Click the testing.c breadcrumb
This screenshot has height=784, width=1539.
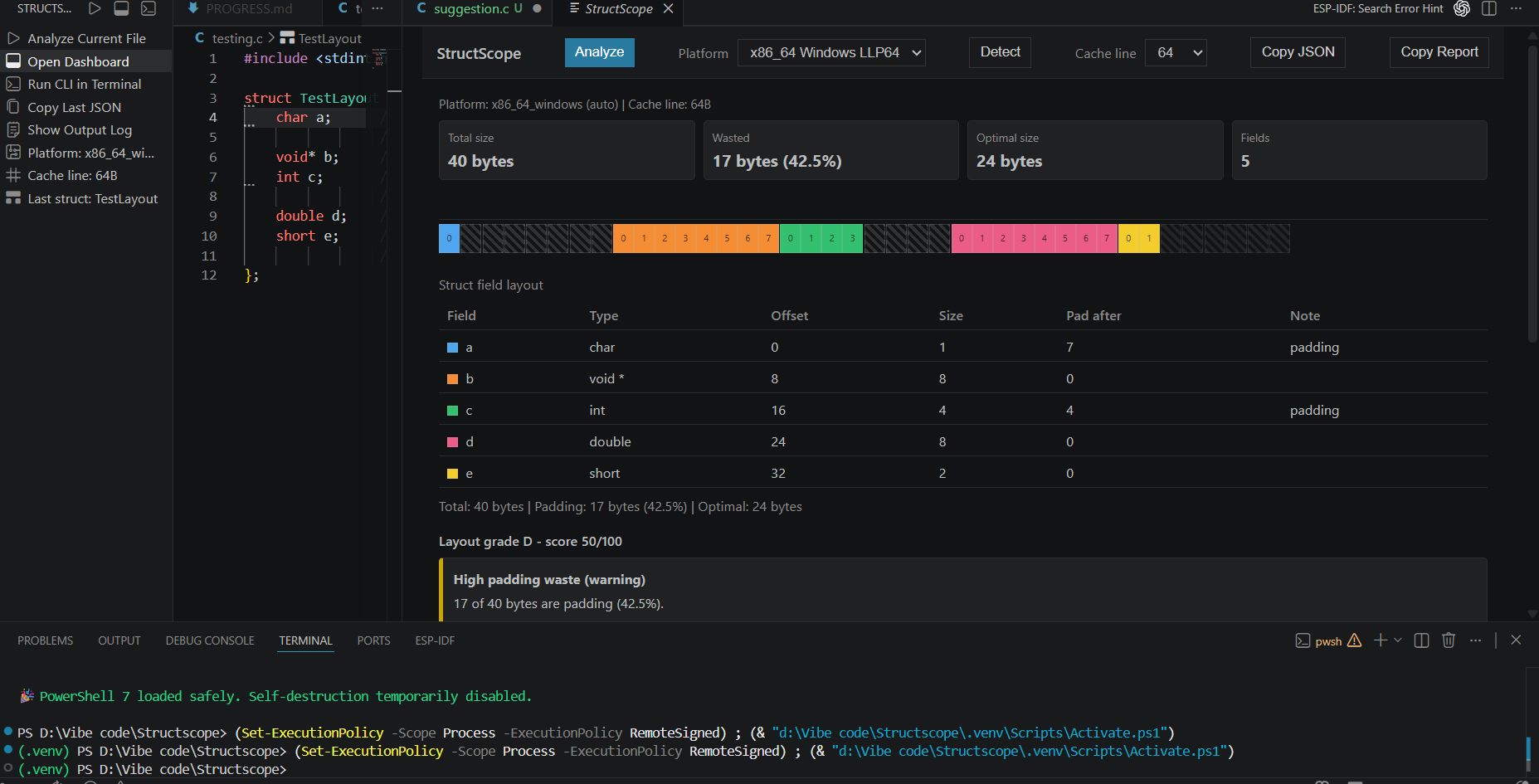click(x=237, y=38)
